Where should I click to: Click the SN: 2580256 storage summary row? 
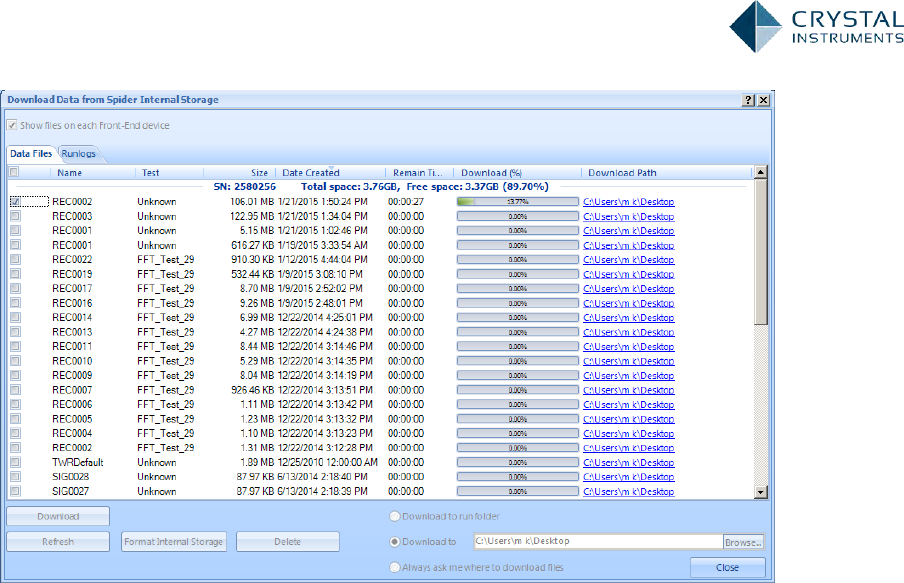pos(381,186)
